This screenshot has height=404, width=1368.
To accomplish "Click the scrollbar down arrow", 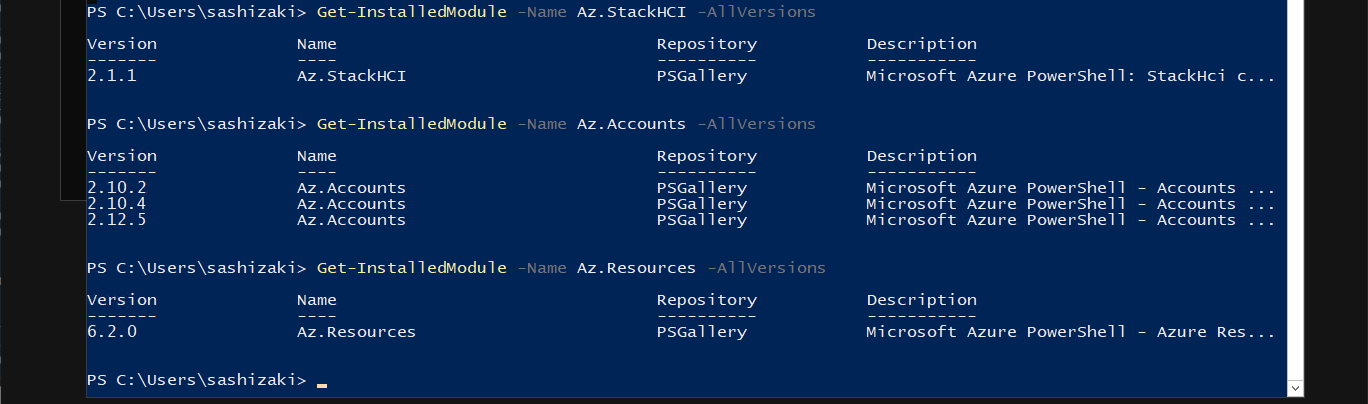I will click(x=1296, y=387).
